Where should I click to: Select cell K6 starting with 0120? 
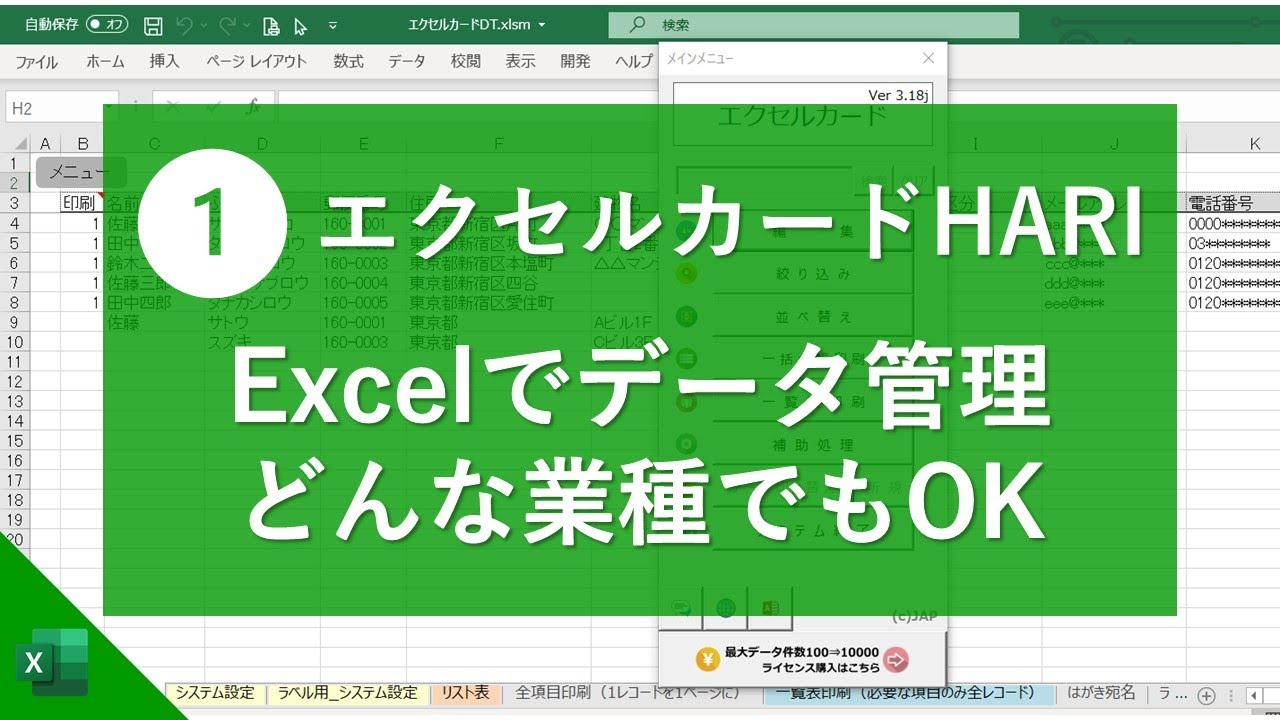click(x=1233, y=263)
